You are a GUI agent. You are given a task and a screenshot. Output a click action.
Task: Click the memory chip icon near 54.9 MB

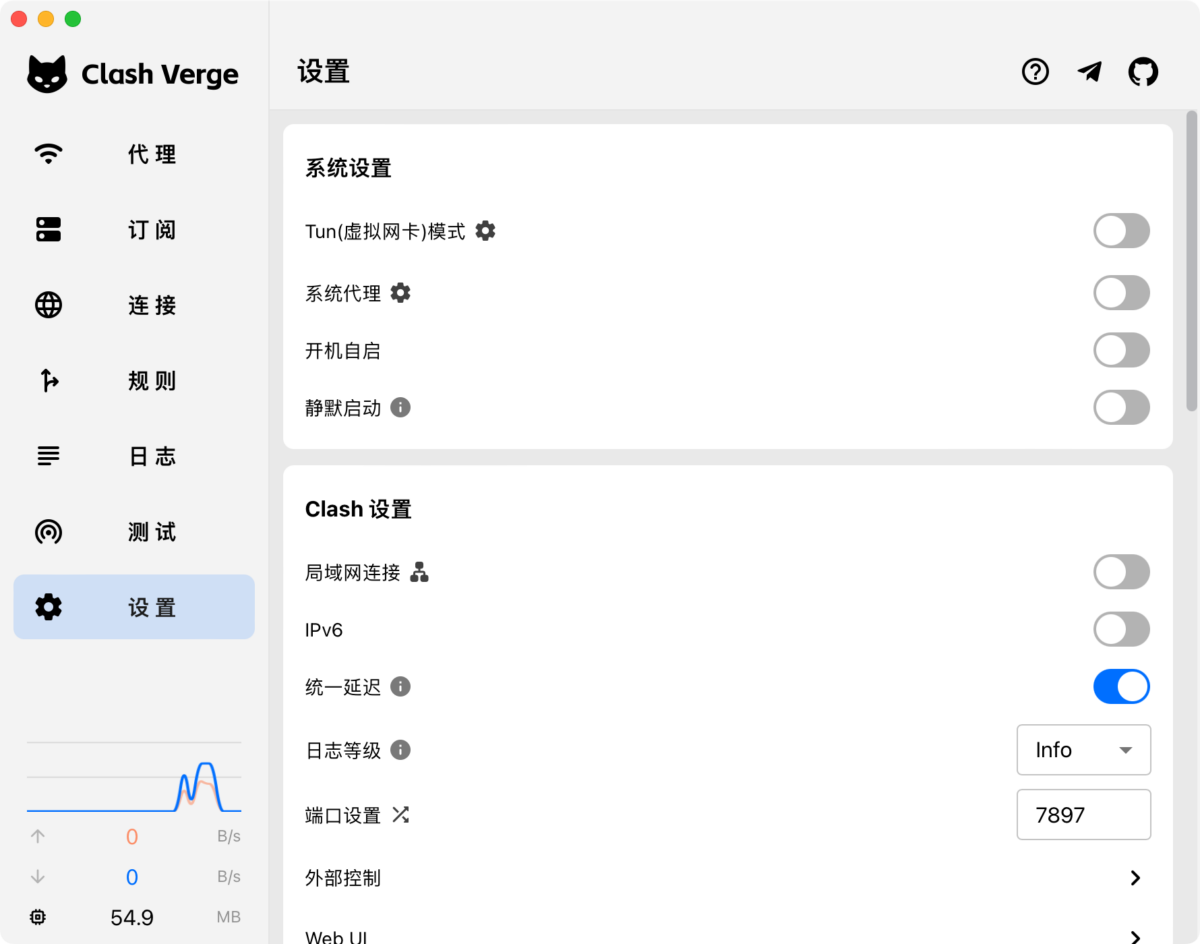[38, 917]
